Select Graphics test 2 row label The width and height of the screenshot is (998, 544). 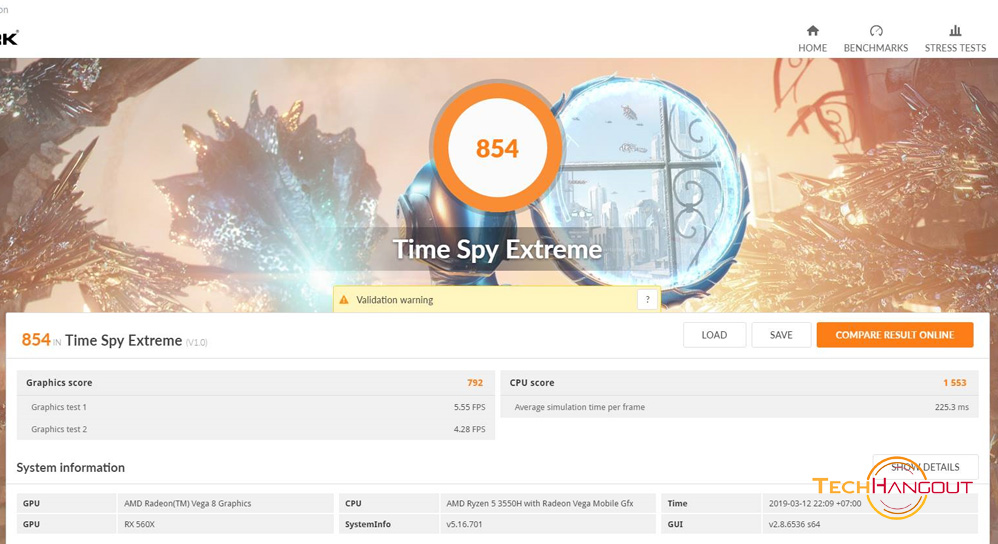coord(59,429)
